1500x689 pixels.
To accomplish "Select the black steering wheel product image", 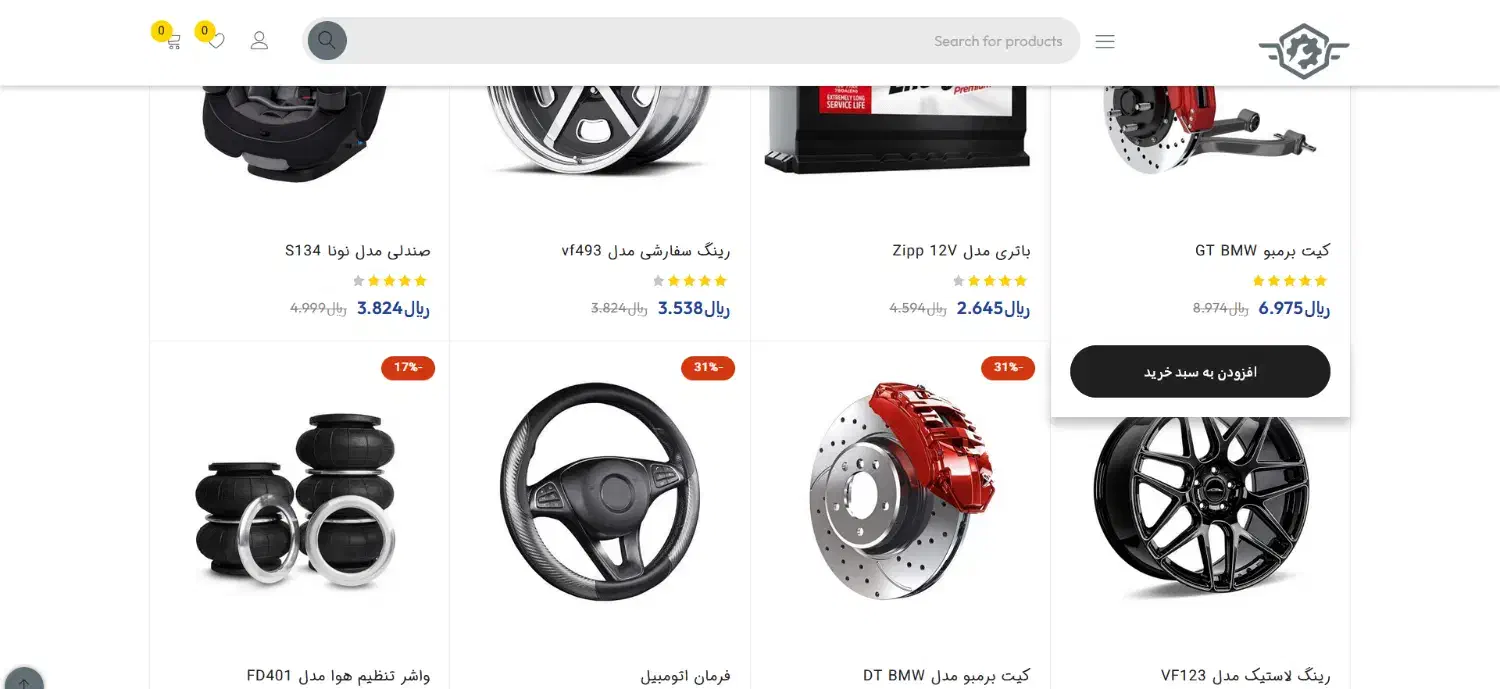I will coord(600,491).
